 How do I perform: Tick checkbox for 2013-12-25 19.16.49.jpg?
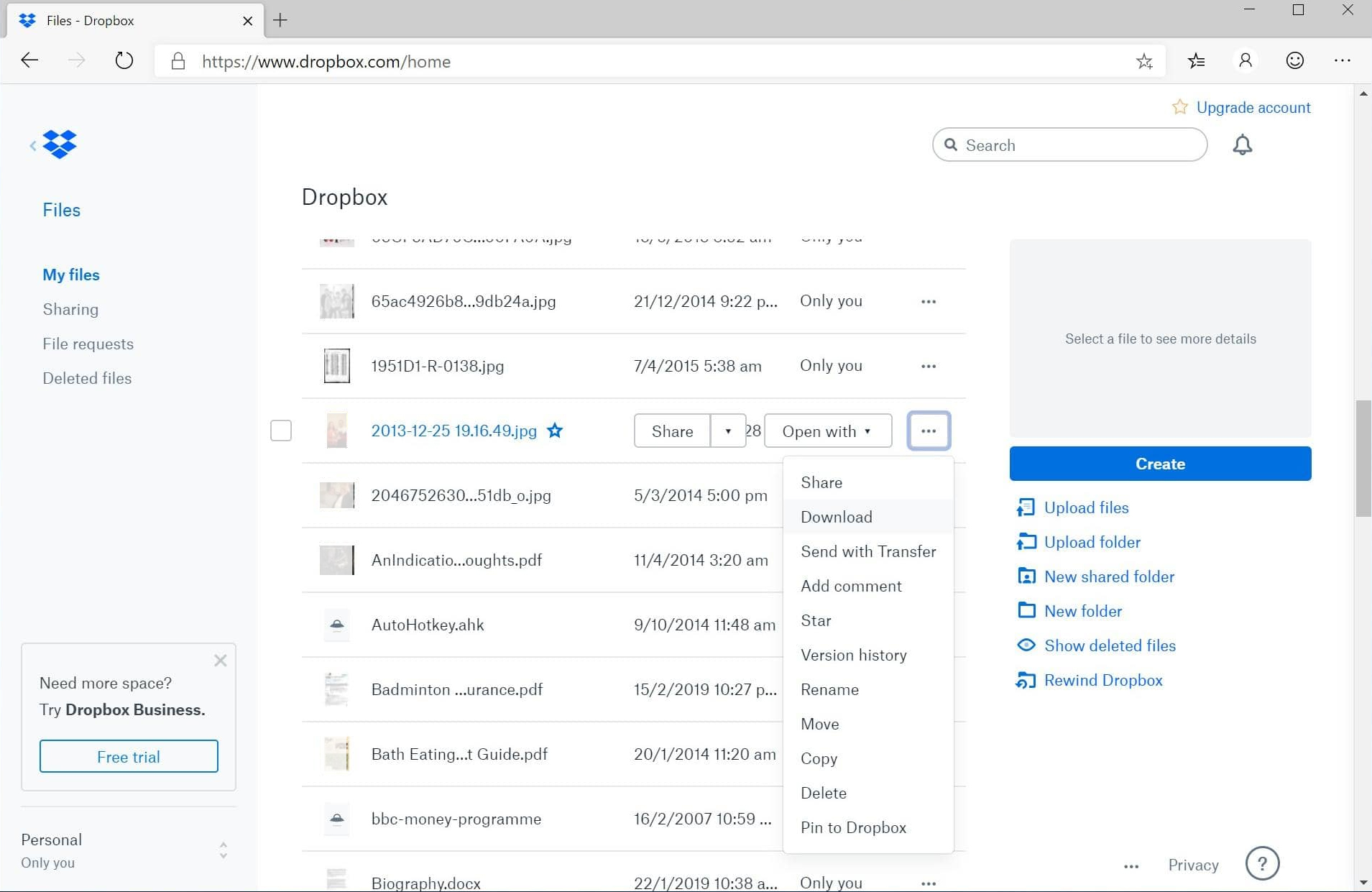[281, 431]
